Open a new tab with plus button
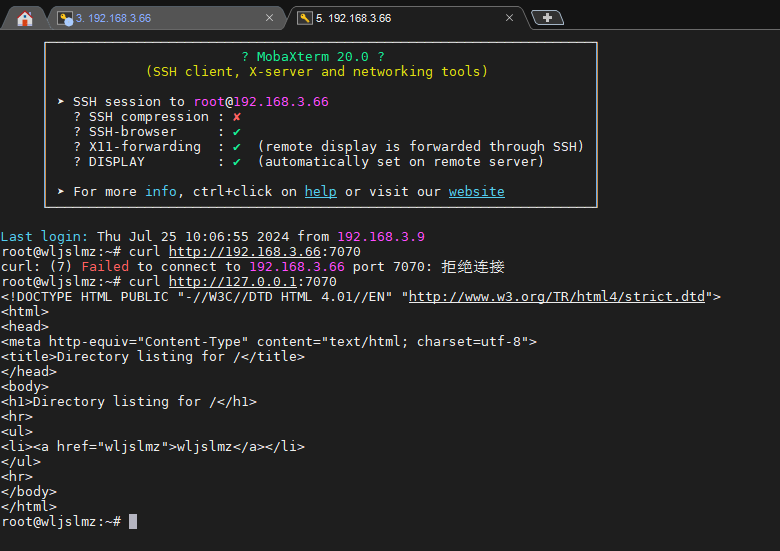Screen dimensions: 780x551 point(547,18)
